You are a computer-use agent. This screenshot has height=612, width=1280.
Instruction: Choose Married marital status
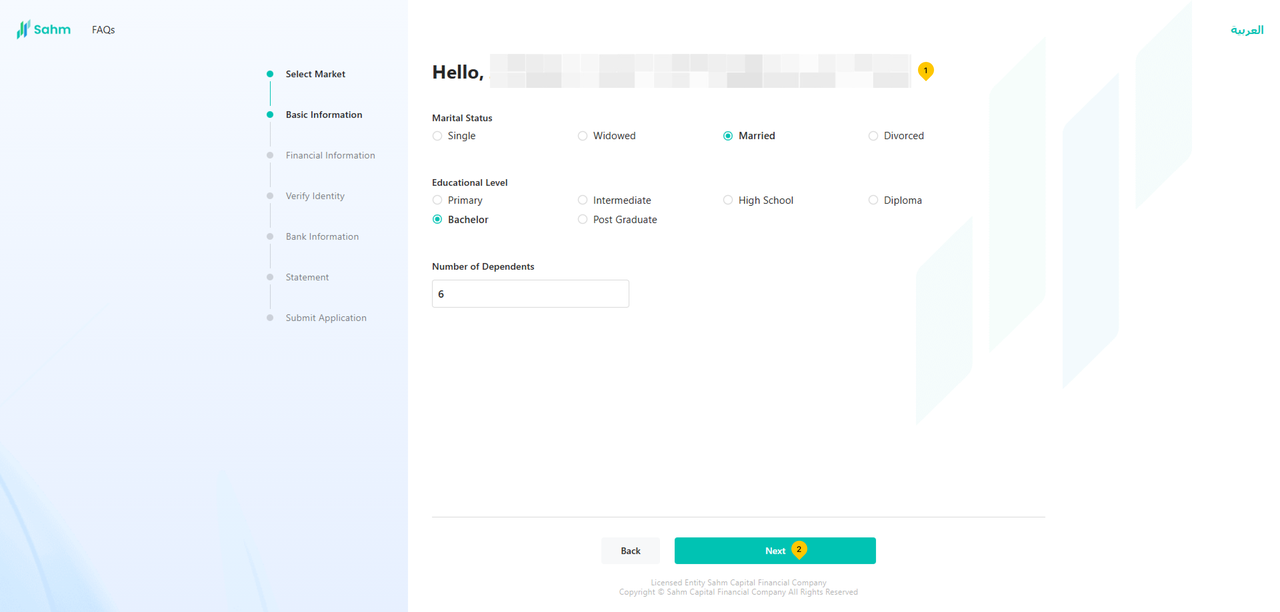tap(728, 136)
